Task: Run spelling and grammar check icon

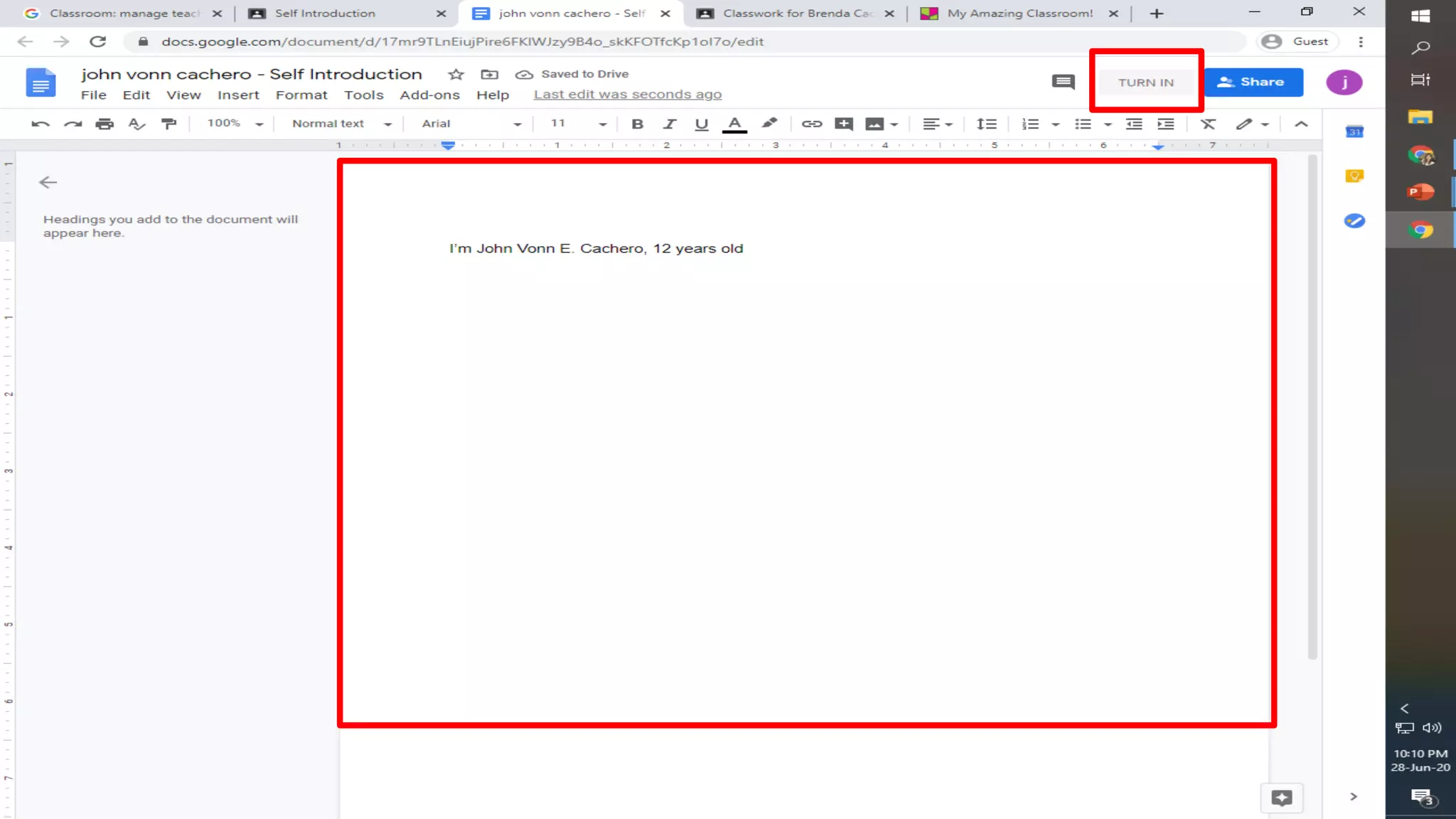Action: tap(136, 124)
